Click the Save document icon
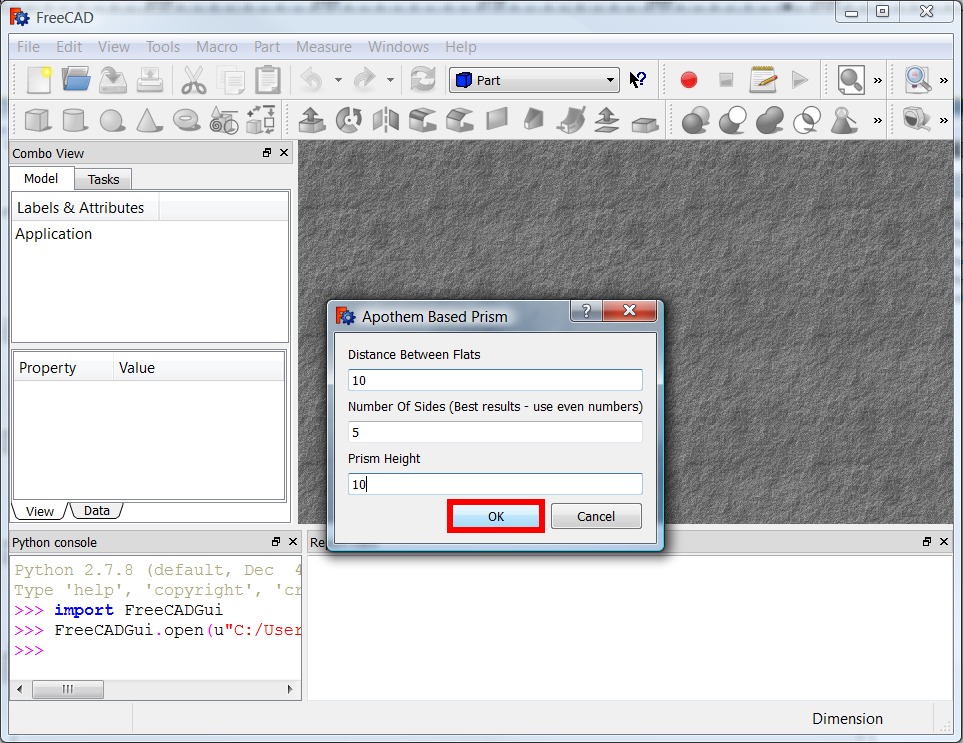 [113, 80]
